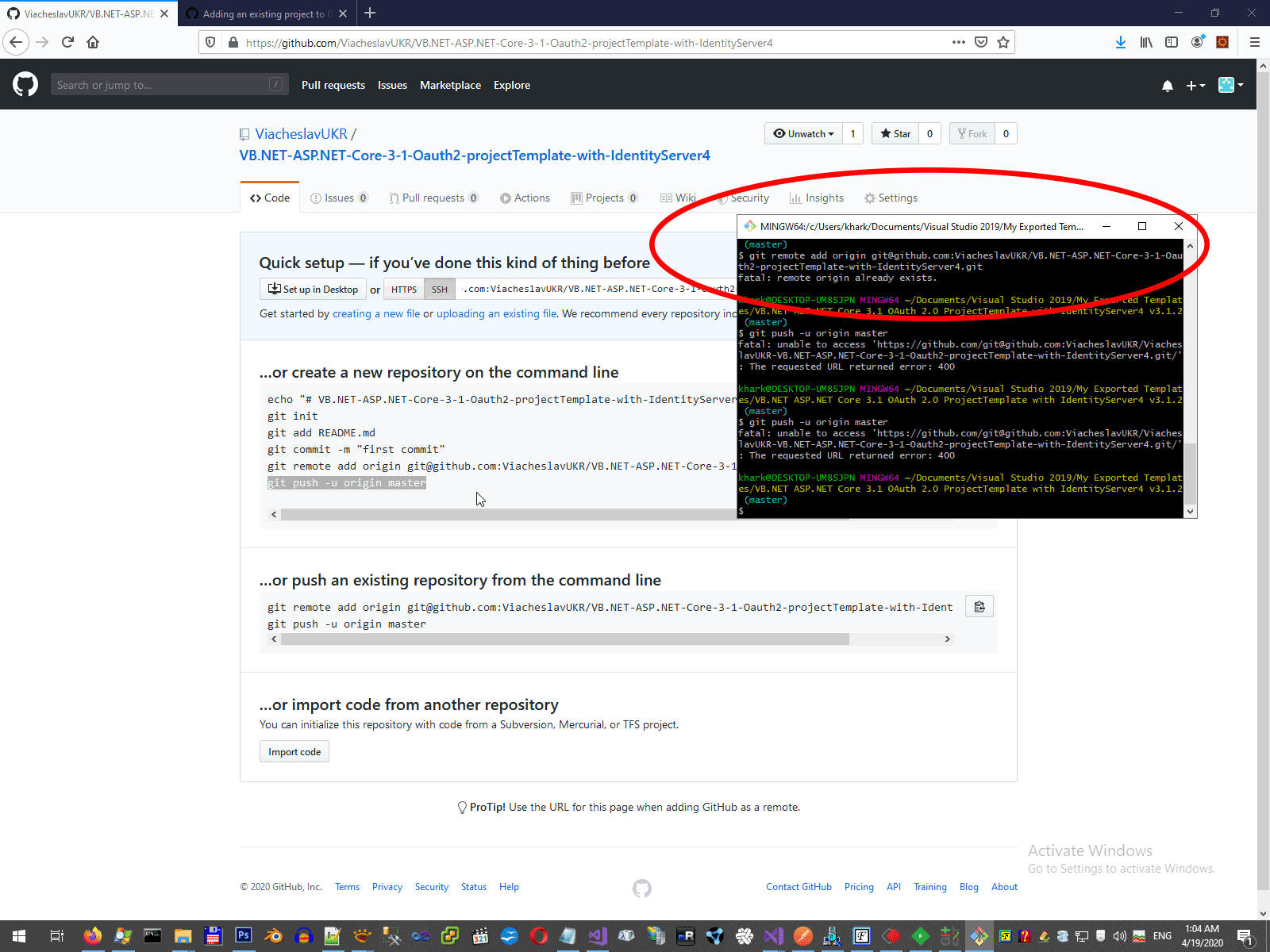Switch the ENG input language indicator

point(1162,936)
